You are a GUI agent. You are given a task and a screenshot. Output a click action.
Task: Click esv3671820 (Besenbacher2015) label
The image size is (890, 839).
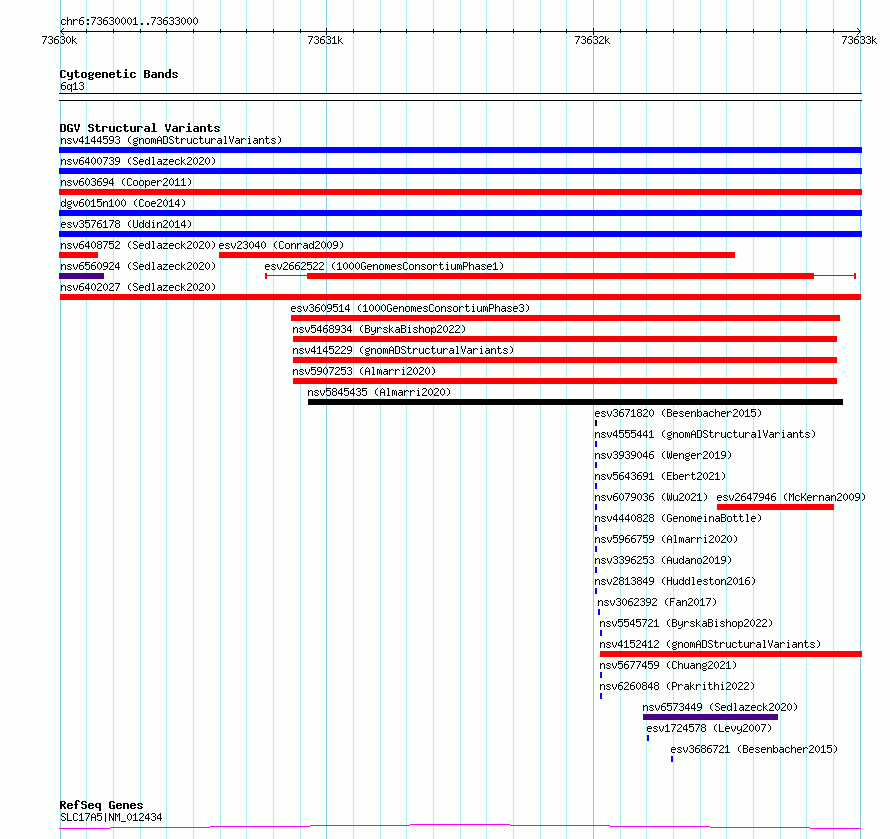[678, 413]
